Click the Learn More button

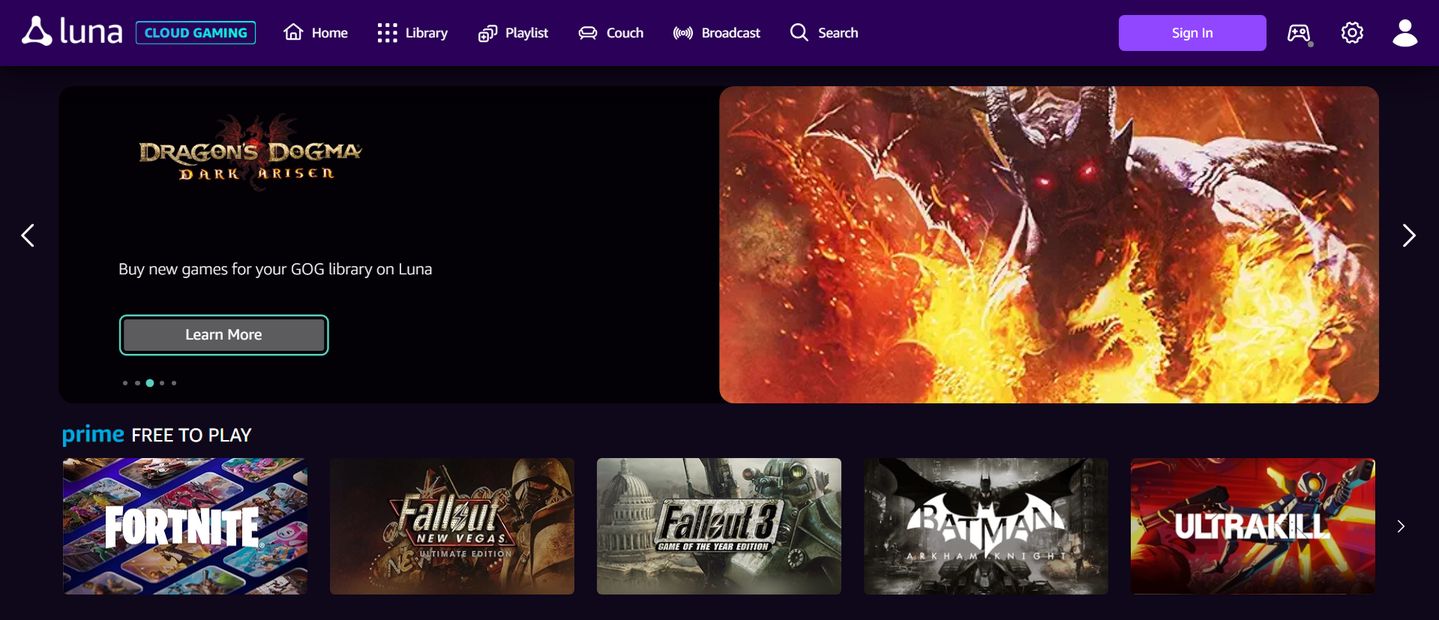tap(224, 335)
